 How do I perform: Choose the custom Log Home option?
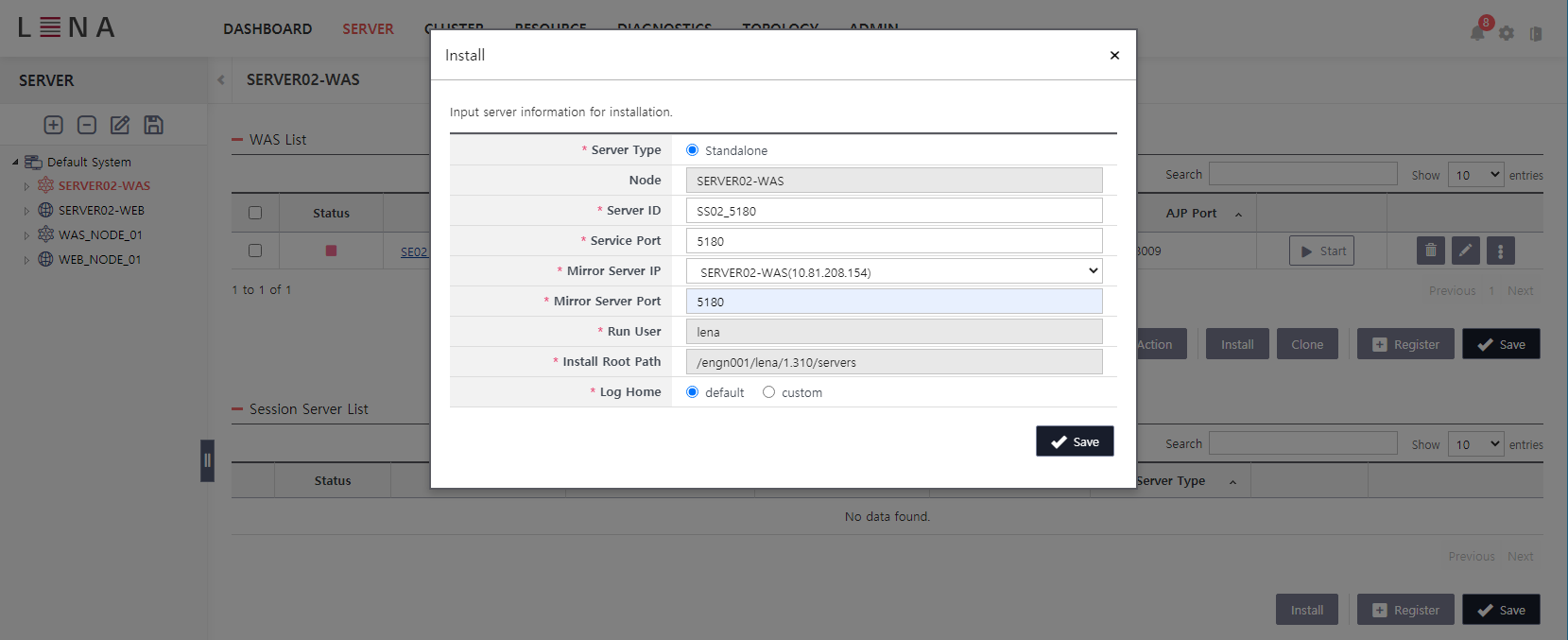[x=769, y=392]
